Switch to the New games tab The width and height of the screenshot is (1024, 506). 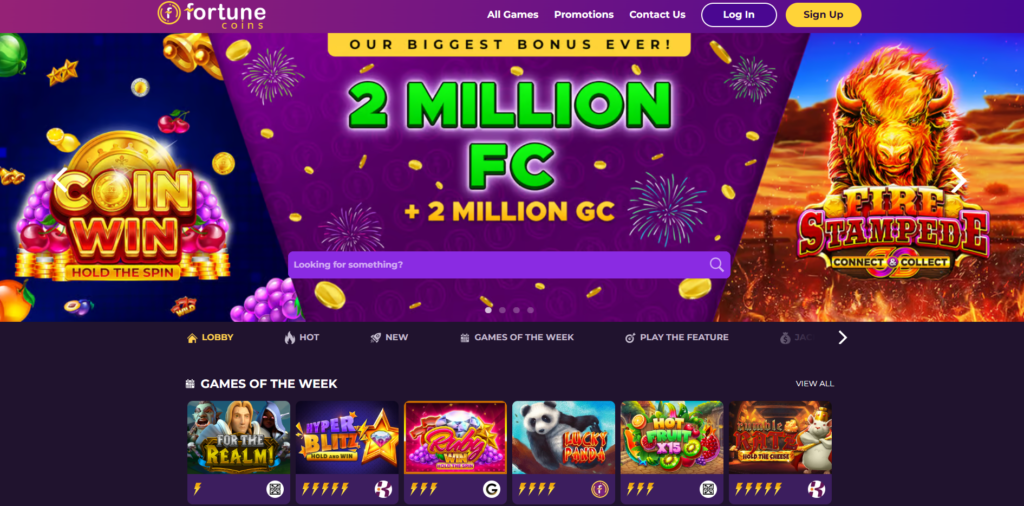click(389, 338)
